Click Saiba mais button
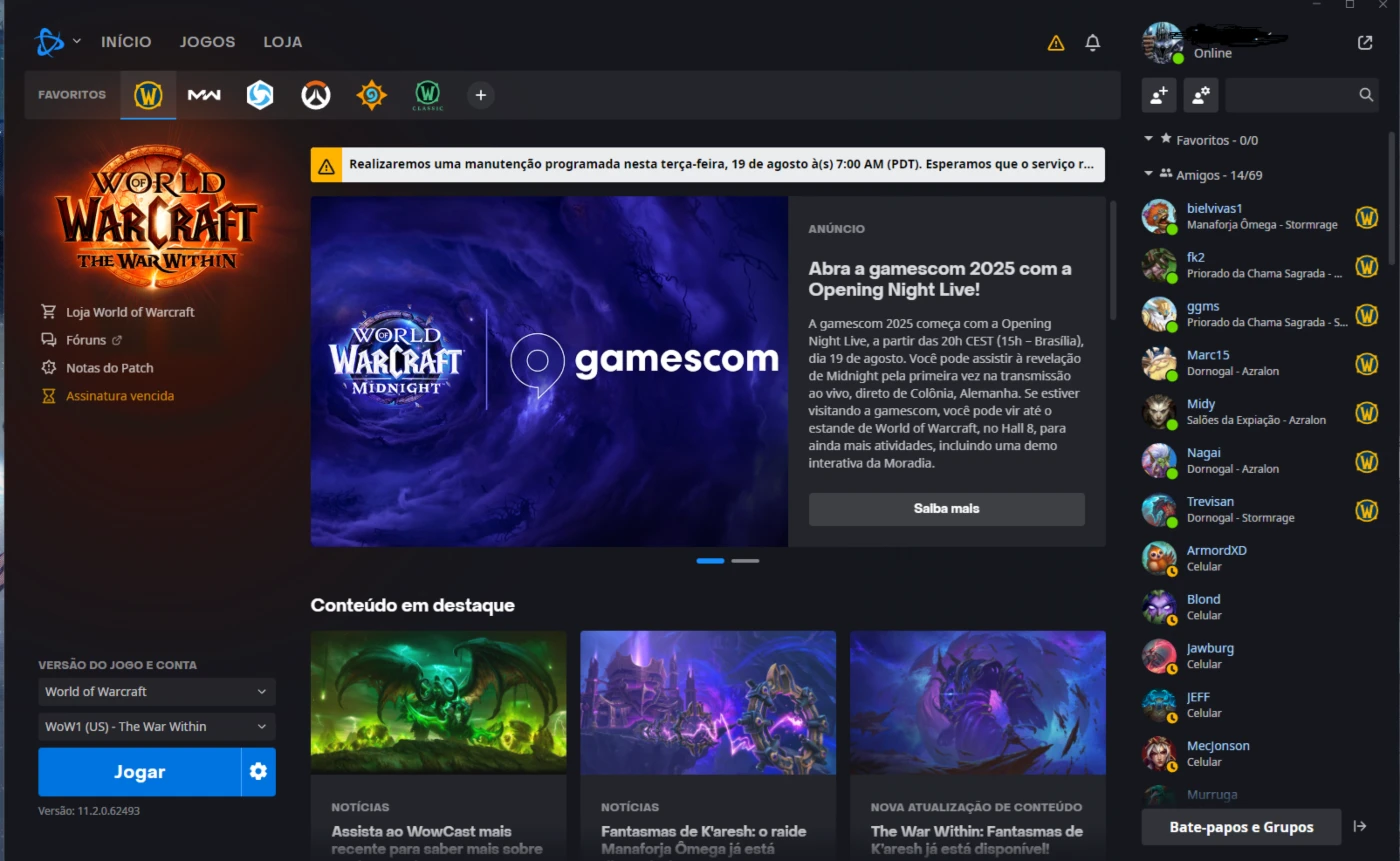1400x861 pixels. tap(946, 509)
